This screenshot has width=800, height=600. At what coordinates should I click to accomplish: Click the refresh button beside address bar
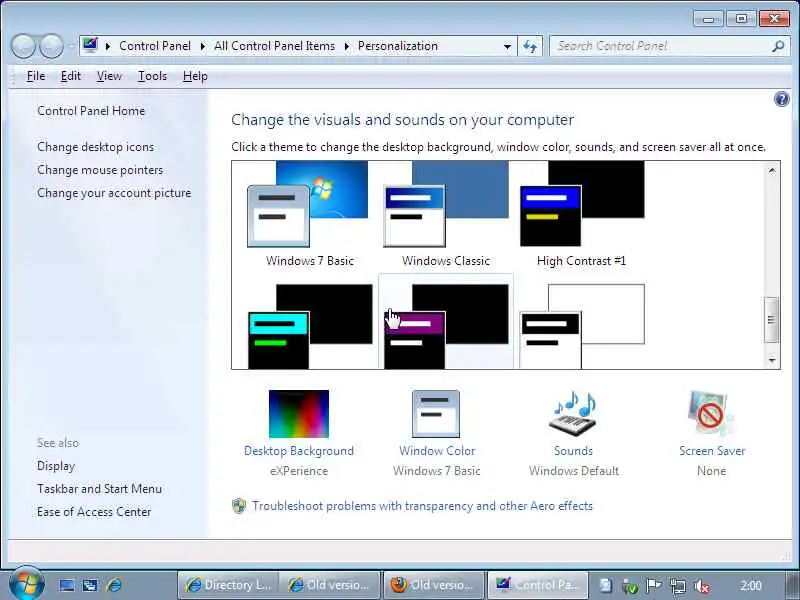[x=530, y=47]
